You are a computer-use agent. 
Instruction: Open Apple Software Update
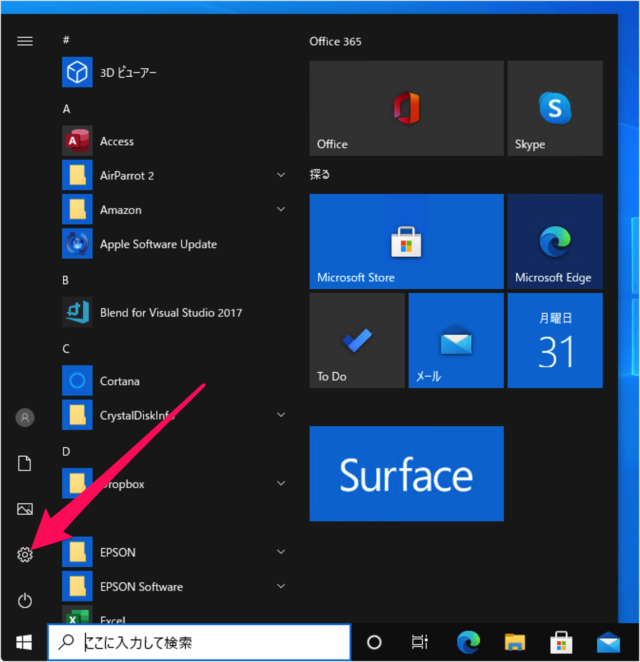point(158,244)
